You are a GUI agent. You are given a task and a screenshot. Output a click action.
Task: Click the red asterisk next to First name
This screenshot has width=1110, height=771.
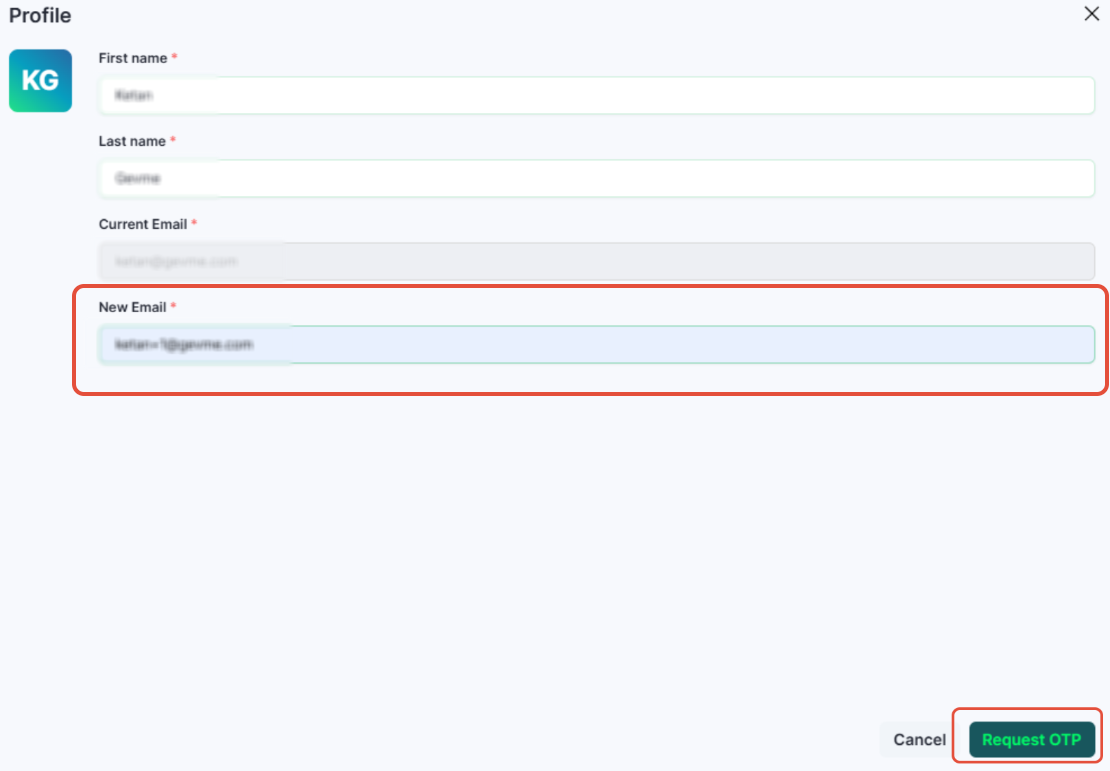click(176, 58)
